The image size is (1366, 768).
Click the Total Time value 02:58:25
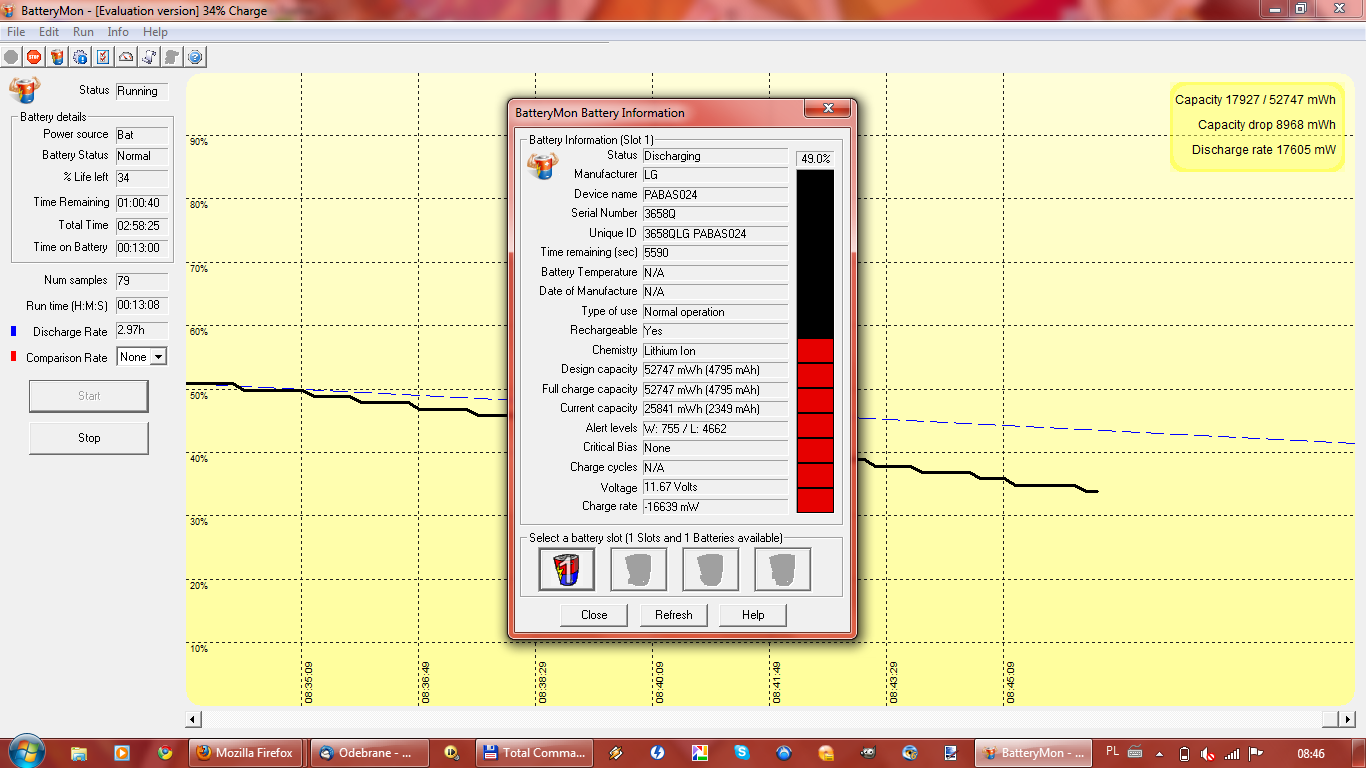142,226
